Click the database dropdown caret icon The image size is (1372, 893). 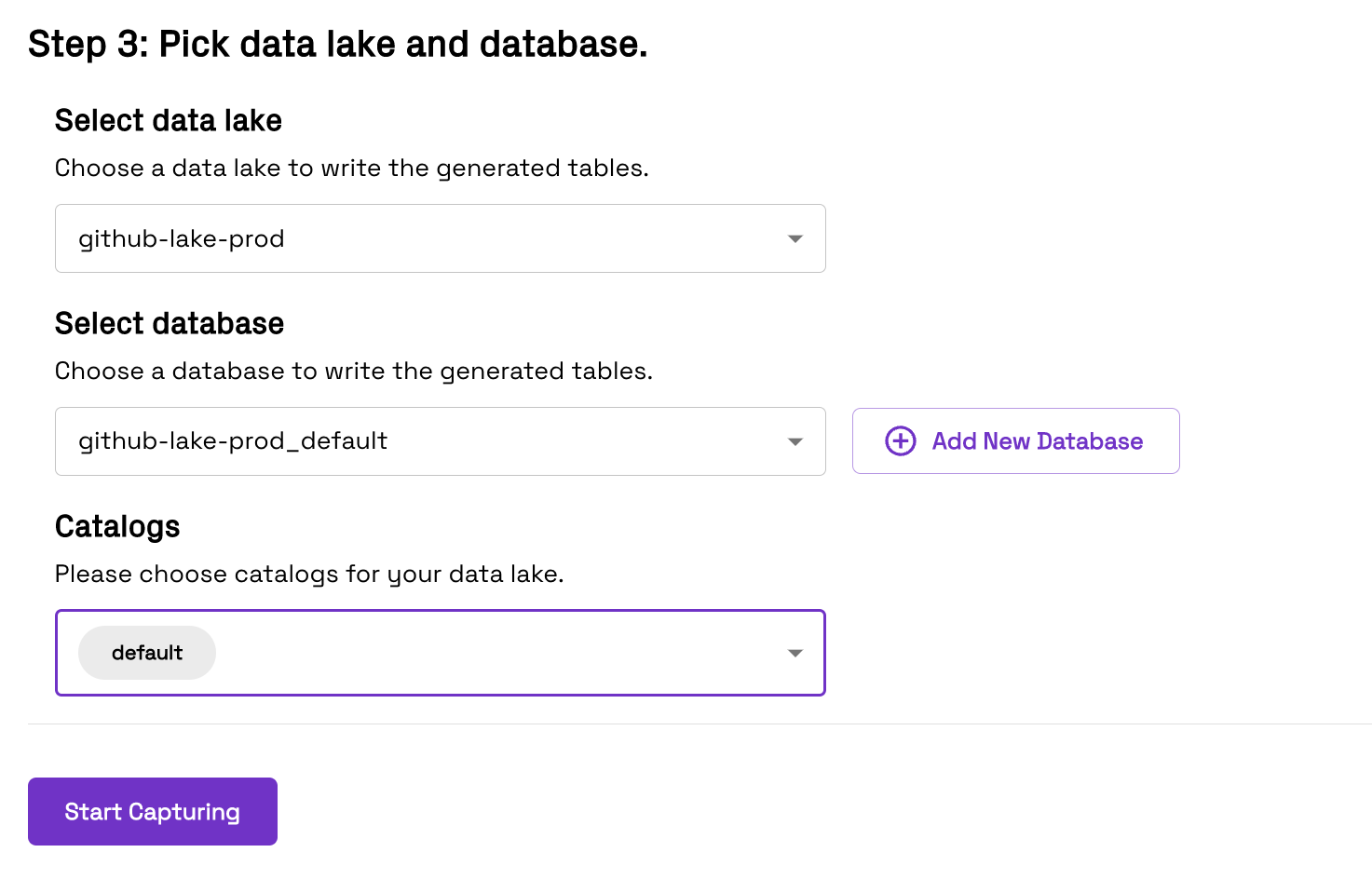point(795,441)
